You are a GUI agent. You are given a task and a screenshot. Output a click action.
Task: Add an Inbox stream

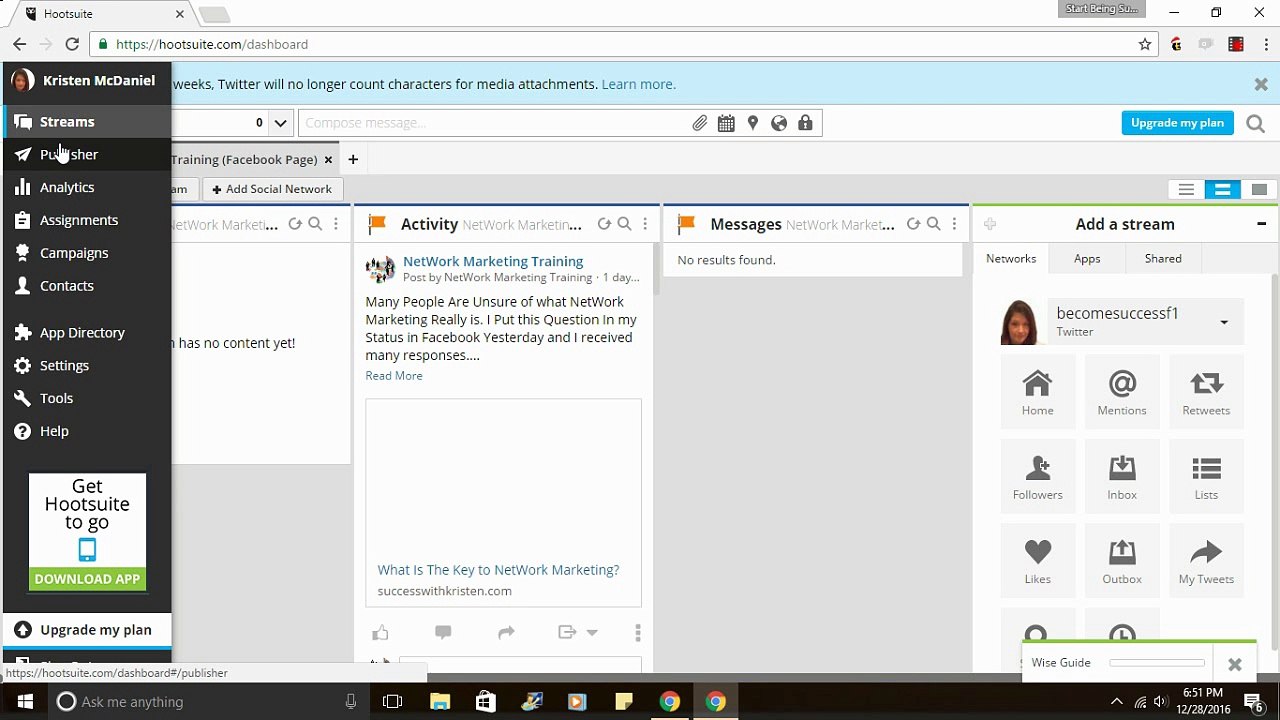click(1122, 477)
